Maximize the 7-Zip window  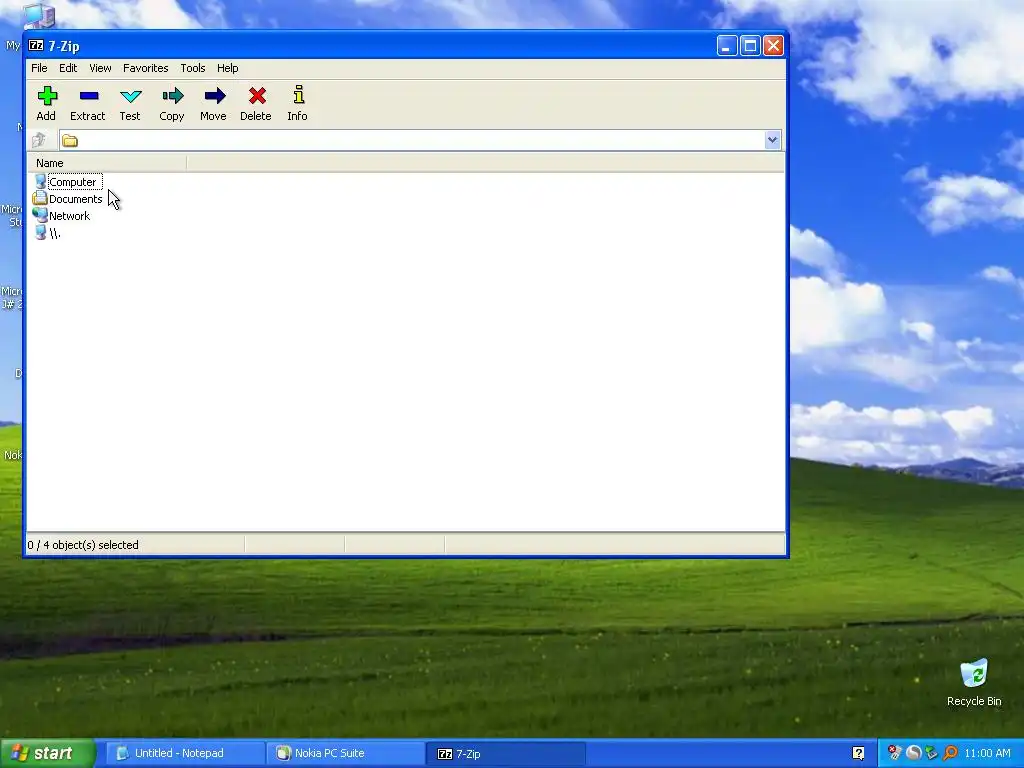(750, 46)
